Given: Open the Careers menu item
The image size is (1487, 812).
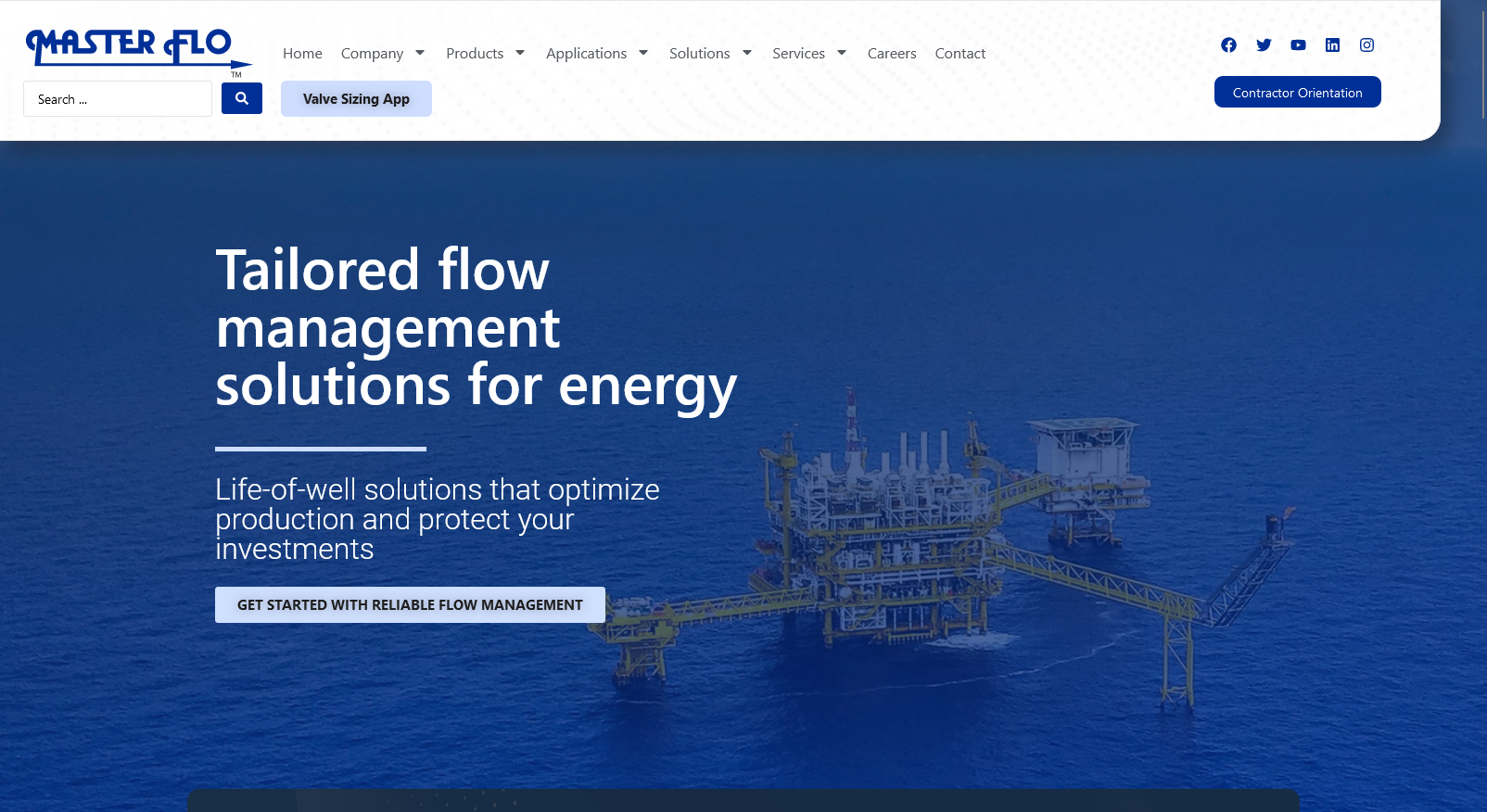Looking at the screenshot, I should pyautogui.click(x=891, y=54).
